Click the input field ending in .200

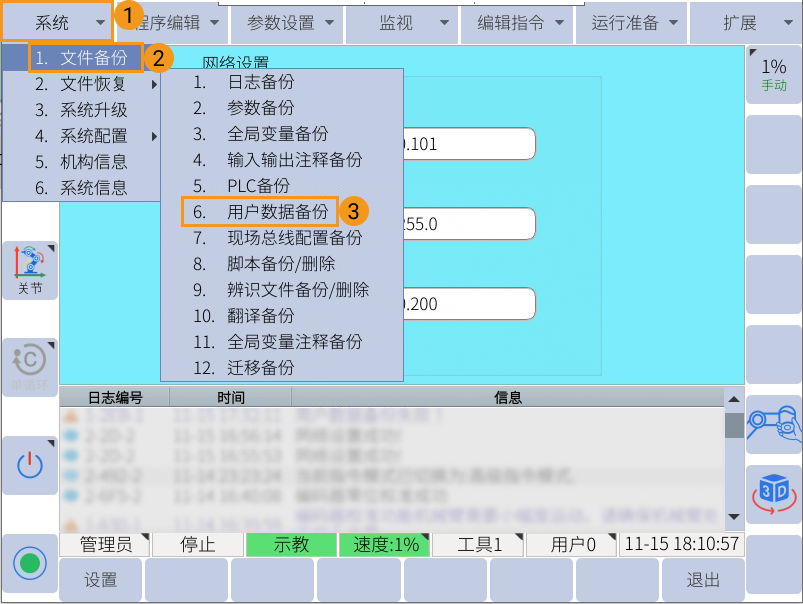[469, 304]
